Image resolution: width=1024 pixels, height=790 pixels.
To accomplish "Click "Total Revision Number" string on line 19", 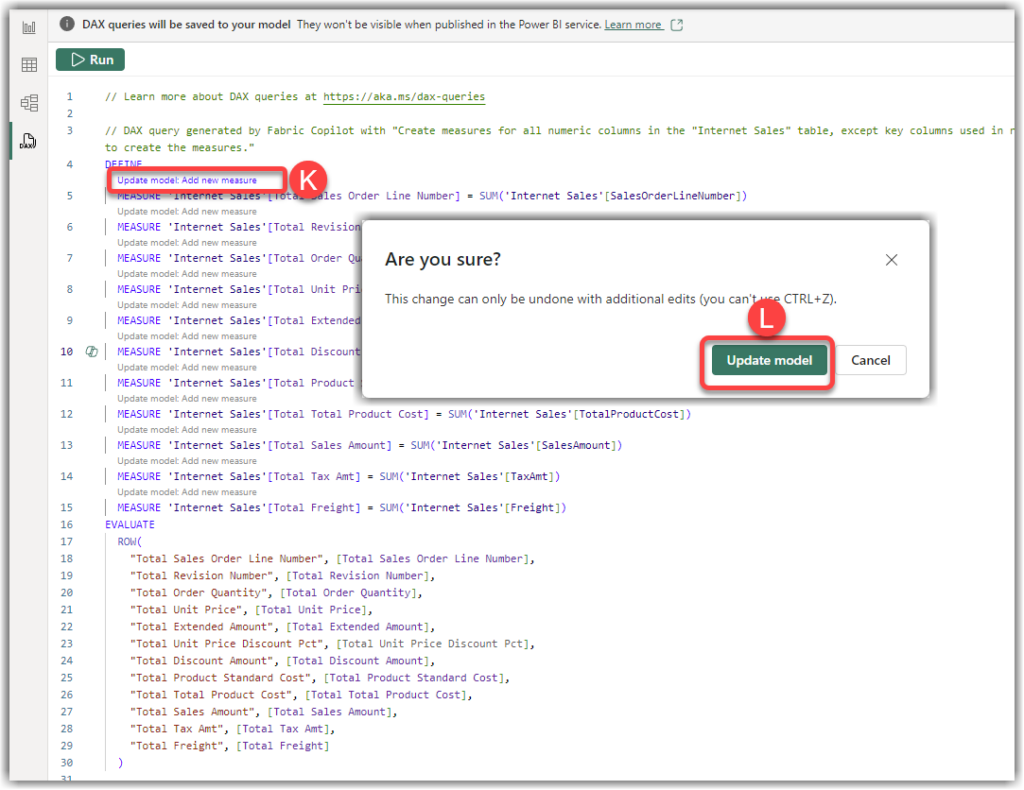I will point(202,576).
